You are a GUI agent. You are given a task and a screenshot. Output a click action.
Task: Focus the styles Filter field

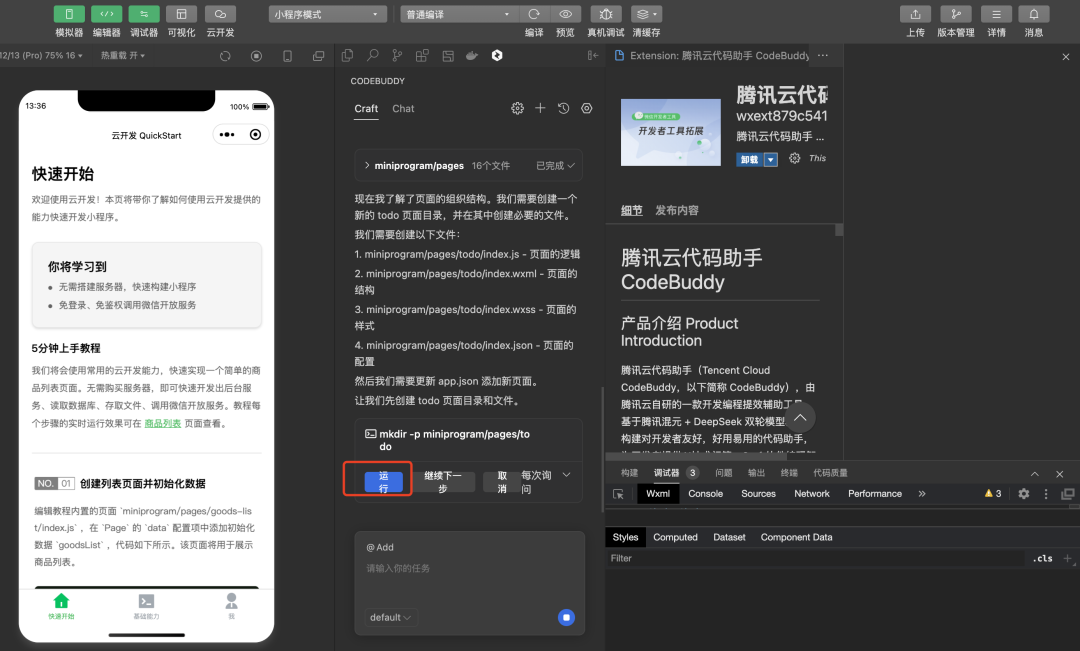(816, 558)
